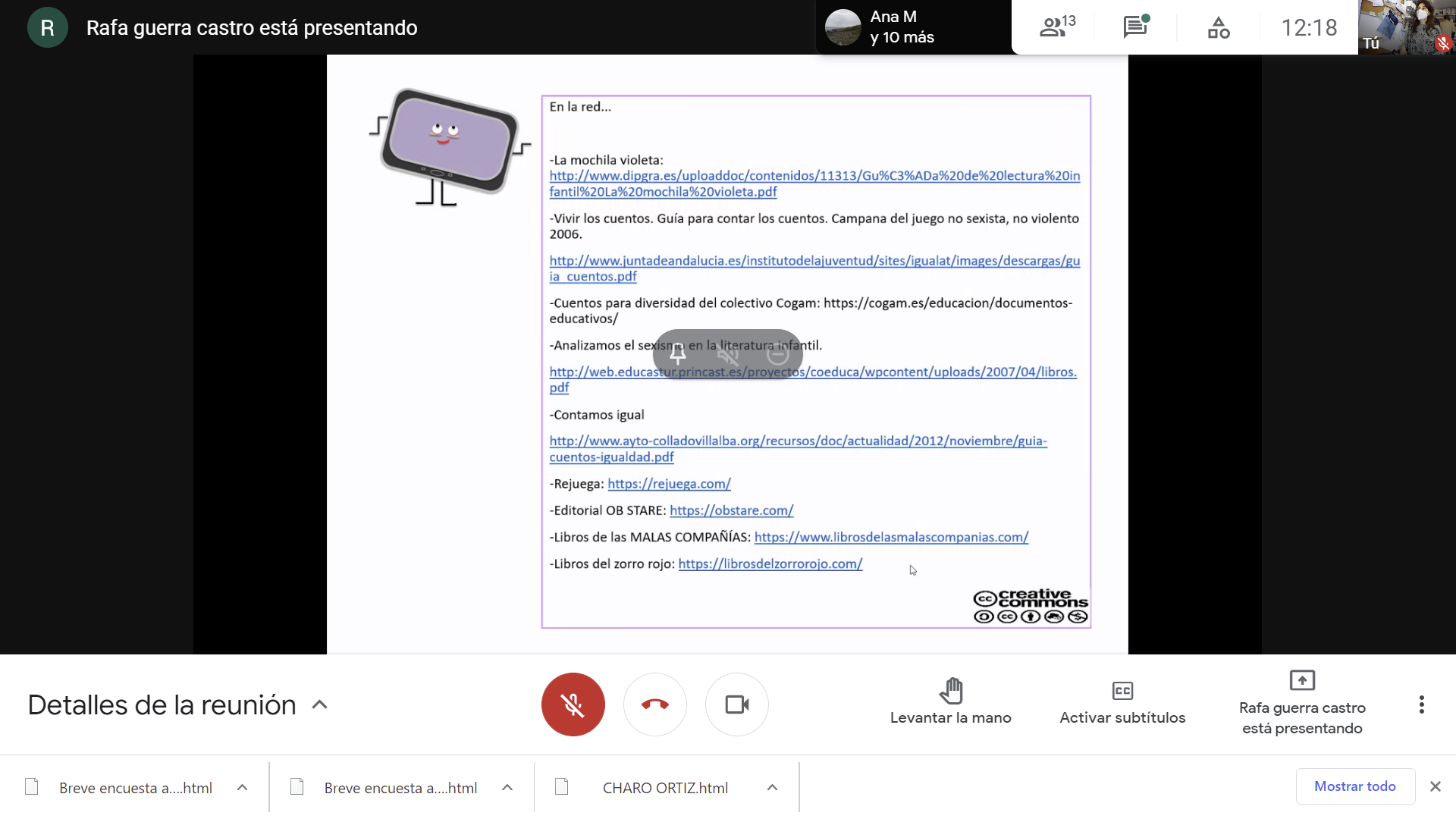
Task: Open the librosdelasmalascompanias.com link
Action: pos(891,537)
